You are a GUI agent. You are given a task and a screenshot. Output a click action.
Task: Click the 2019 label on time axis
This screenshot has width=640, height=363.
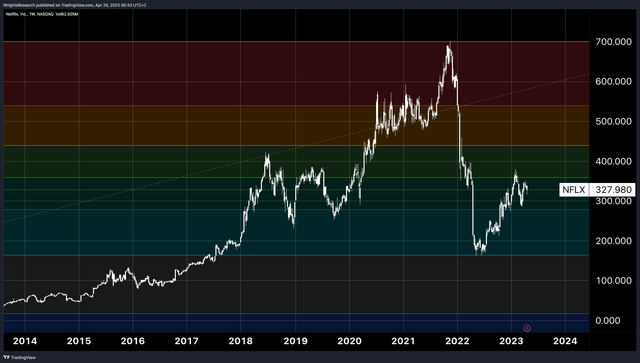(x=296, y=341)
